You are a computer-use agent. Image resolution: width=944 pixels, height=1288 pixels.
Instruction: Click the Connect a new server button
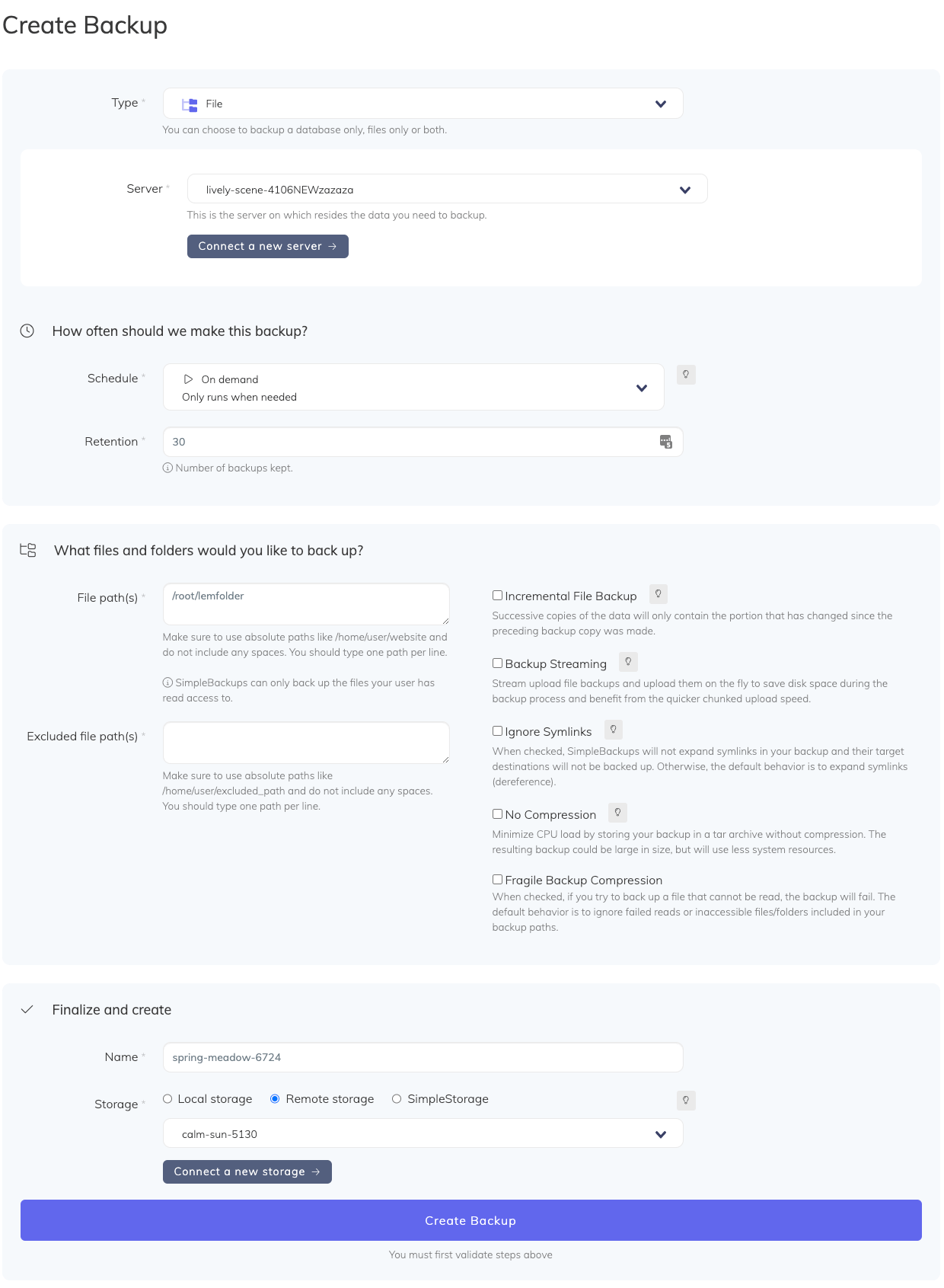pyautogui.click(x=267, y=247)
